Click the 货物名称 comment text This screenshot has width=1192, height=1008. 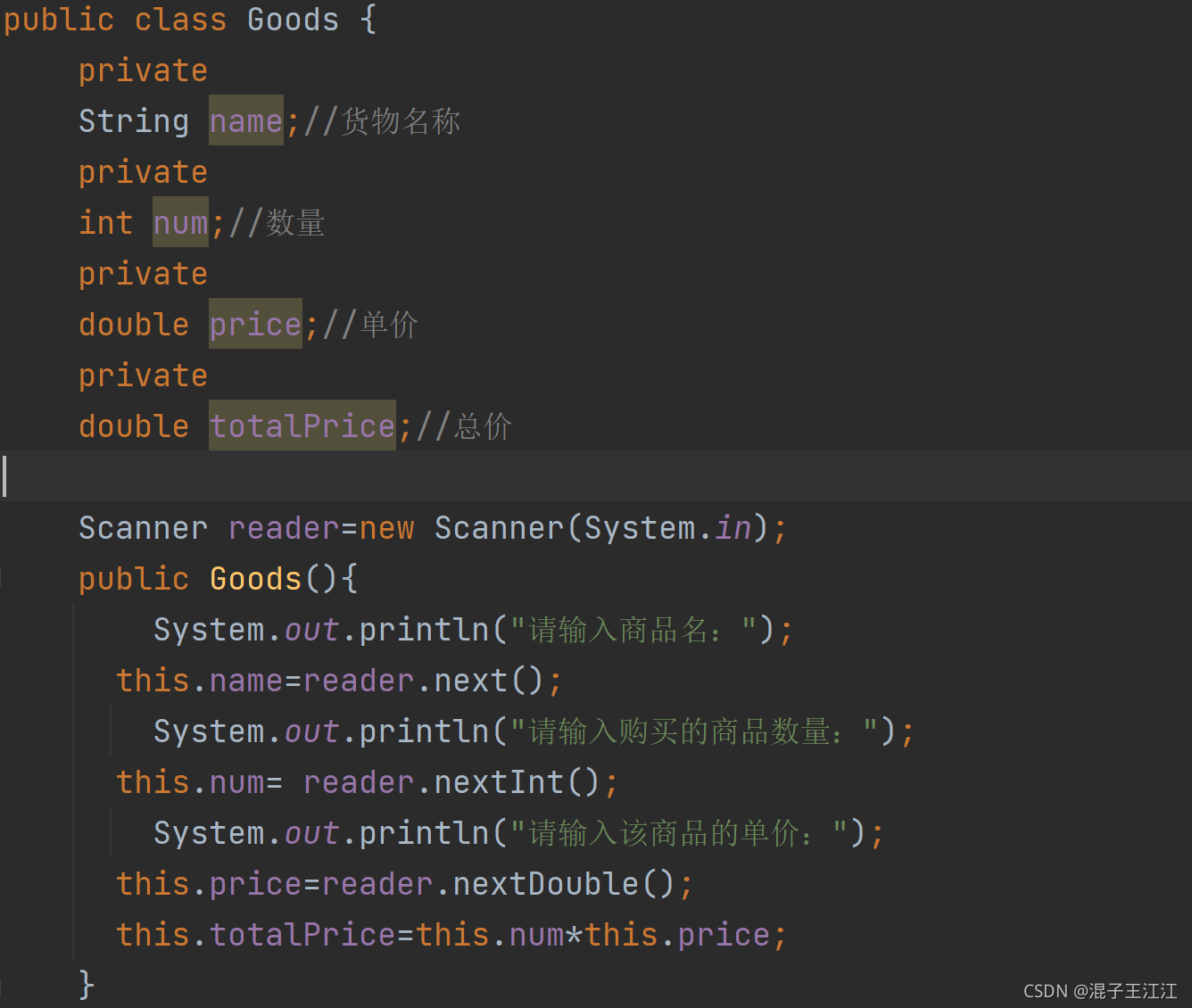pos(400,121)
